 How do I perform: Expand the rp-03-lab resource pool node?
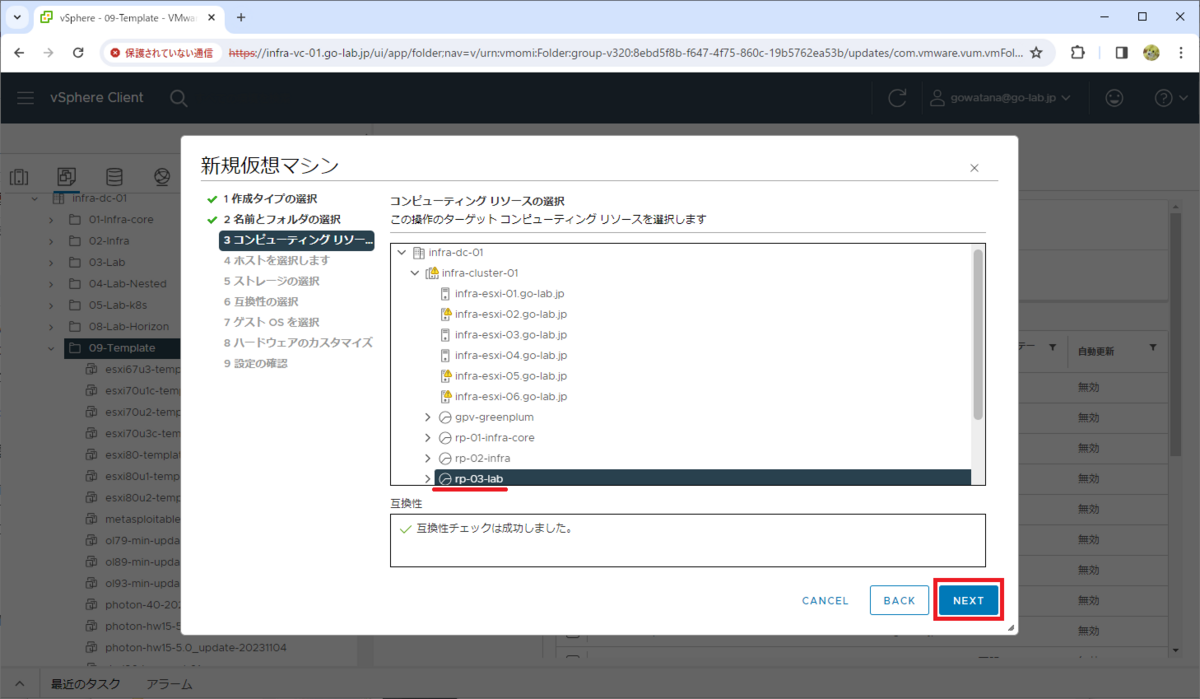428,479
